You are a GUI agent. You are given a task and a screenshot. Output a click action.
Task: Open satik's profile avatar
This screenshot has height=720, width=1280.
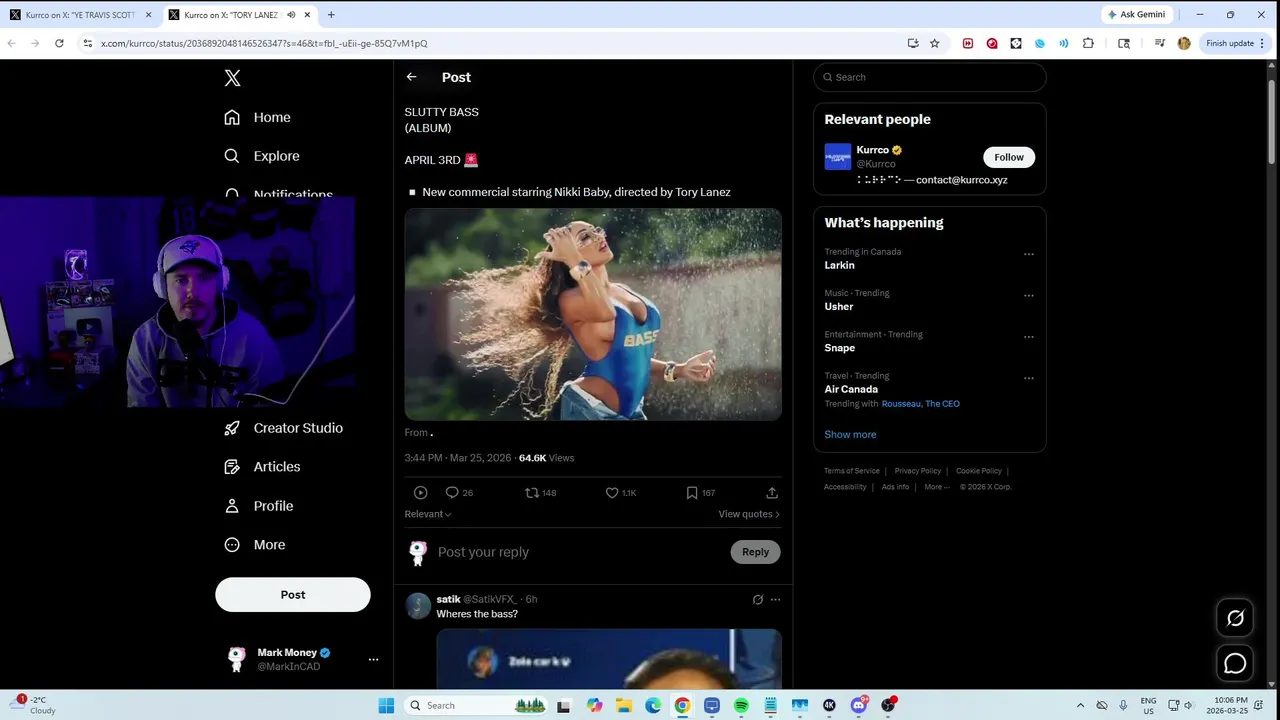click(x=418, y=606)
